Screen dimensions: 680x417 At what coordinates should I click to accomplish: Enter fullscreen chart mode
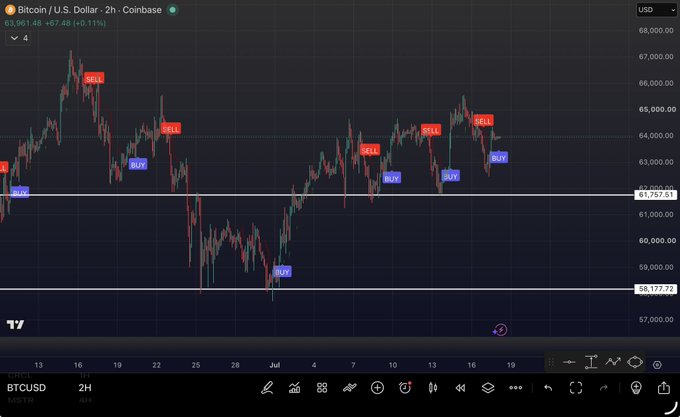[x=576, y=388]
